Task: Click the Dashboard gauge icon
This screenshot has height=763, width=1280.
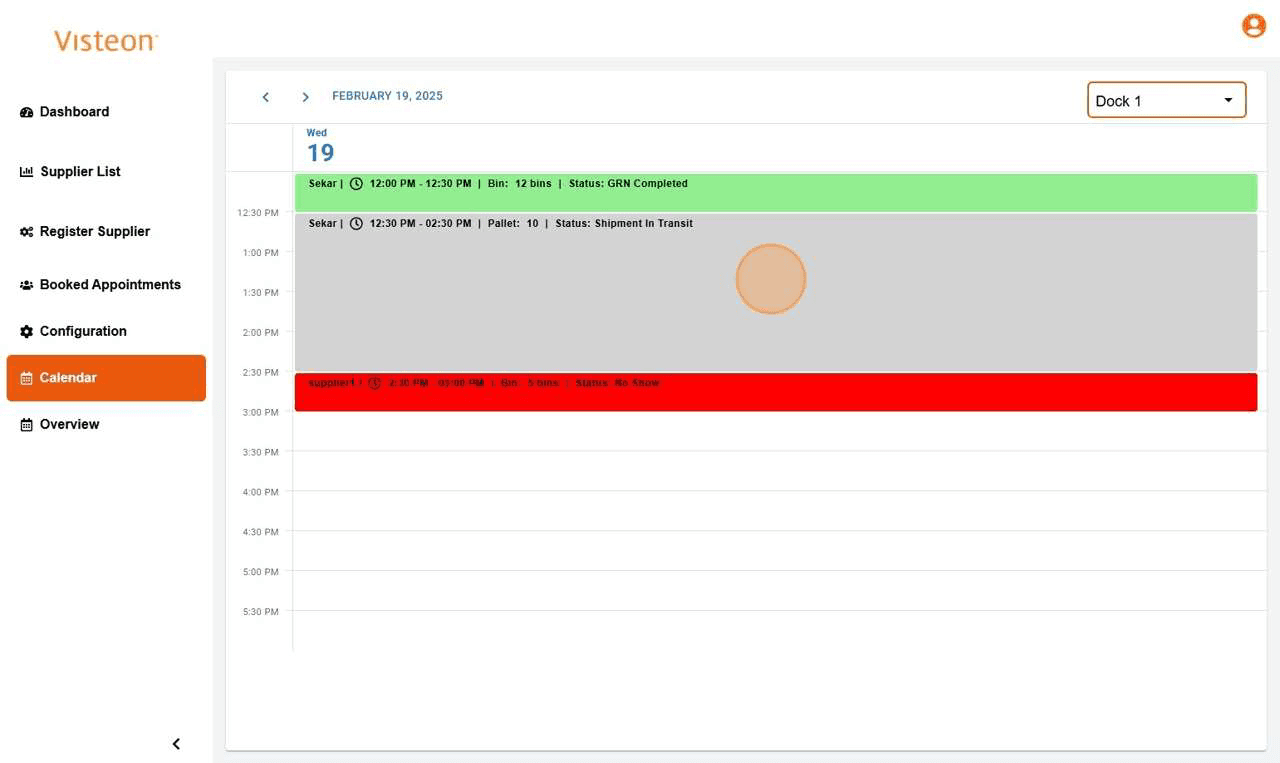Action: click(27, 112)
